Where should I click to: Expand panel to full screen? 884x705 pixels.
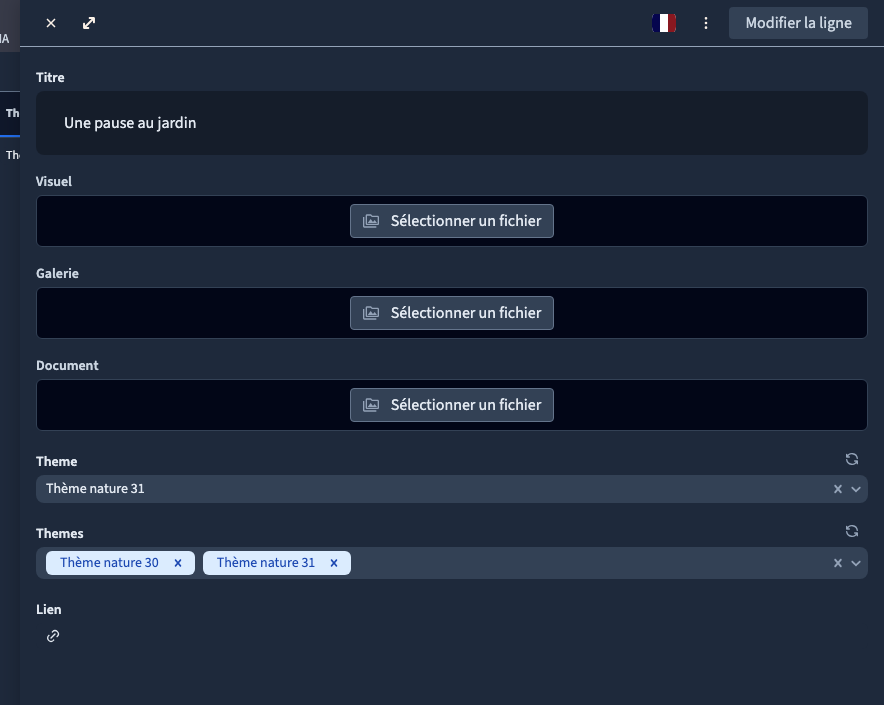[89, 23]
